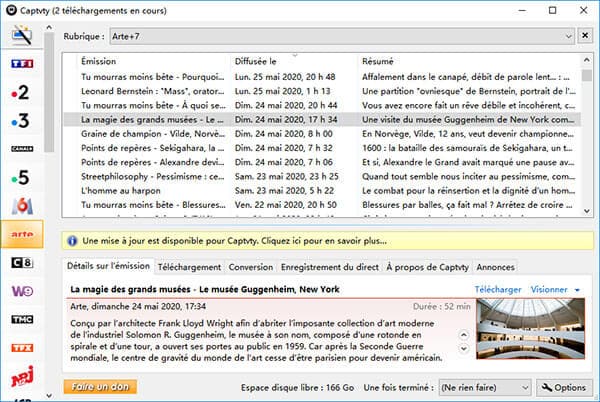The height and width of the screenshot is (402, 600).
Task: Clear the Rubrique filter with X button
Action: tap(585, 36)
